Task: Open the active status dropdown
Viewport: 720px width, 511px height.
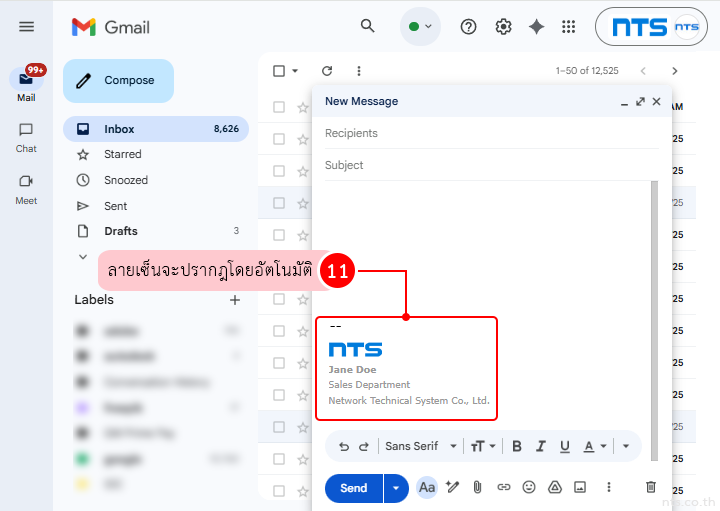Action: click(x=420, y=27)
